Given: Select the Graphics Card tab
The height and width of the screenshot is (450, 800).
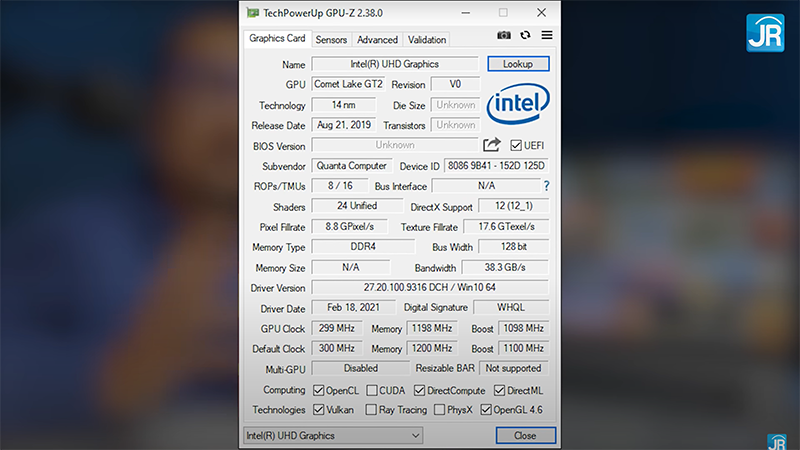Looking at the screenshot, I should tap(277, 39).
